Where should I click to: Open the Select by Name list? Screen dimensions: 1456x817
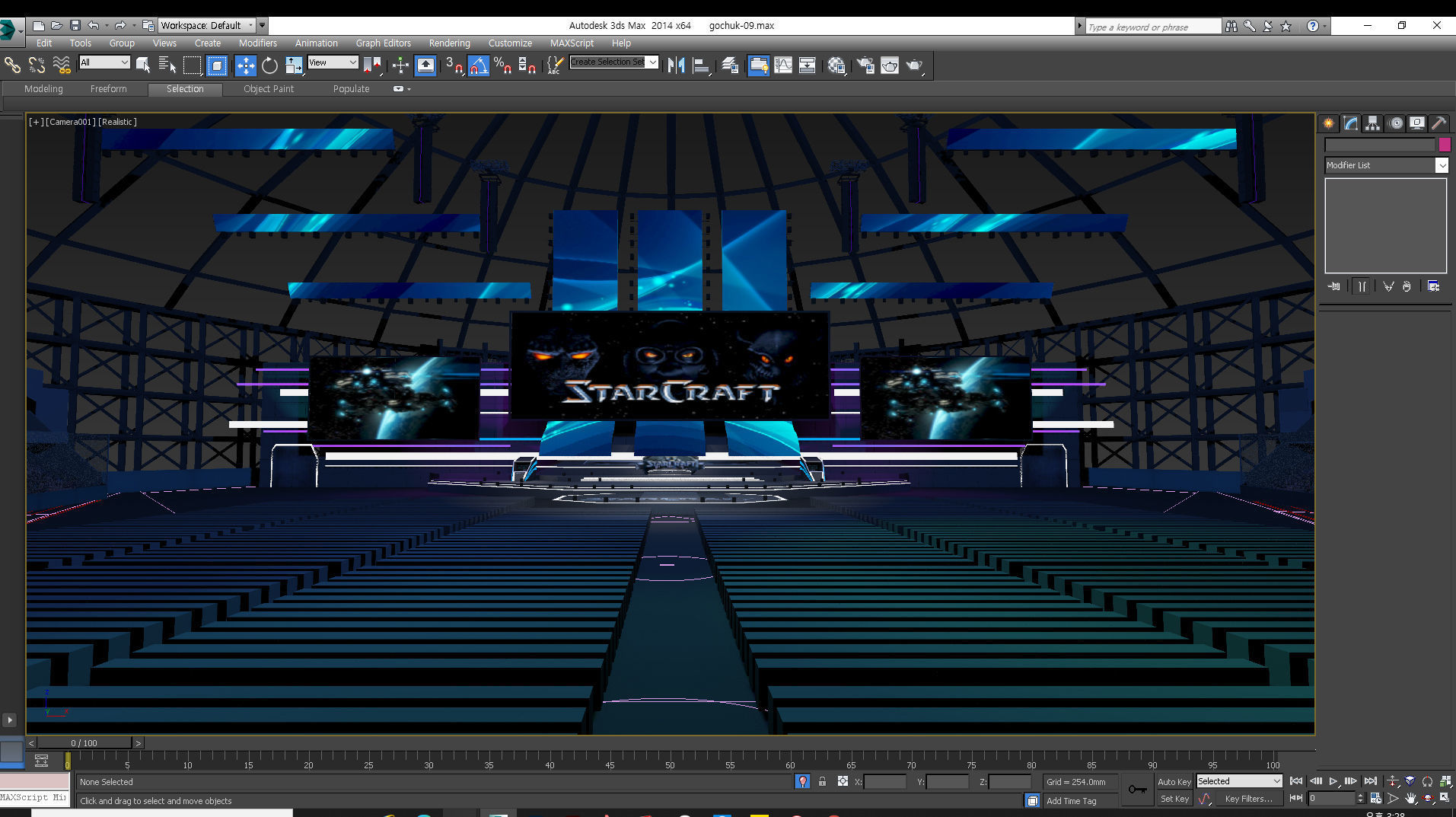tap(167, 65)
